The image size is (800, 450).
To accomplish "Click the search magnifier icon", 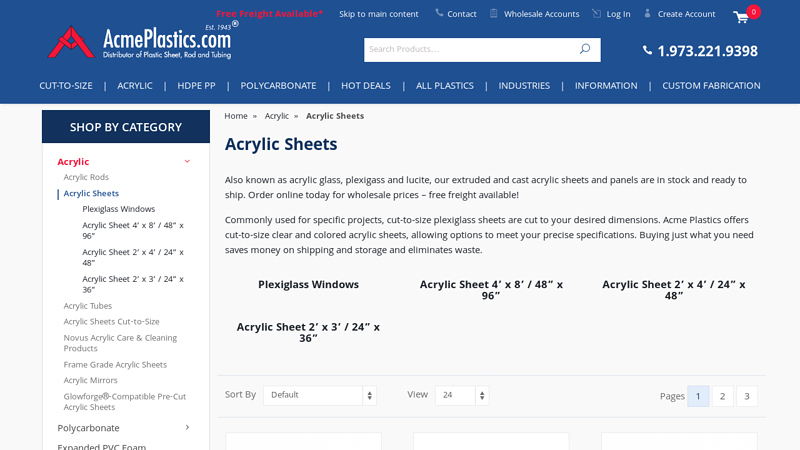I will [x=585, y=49].
